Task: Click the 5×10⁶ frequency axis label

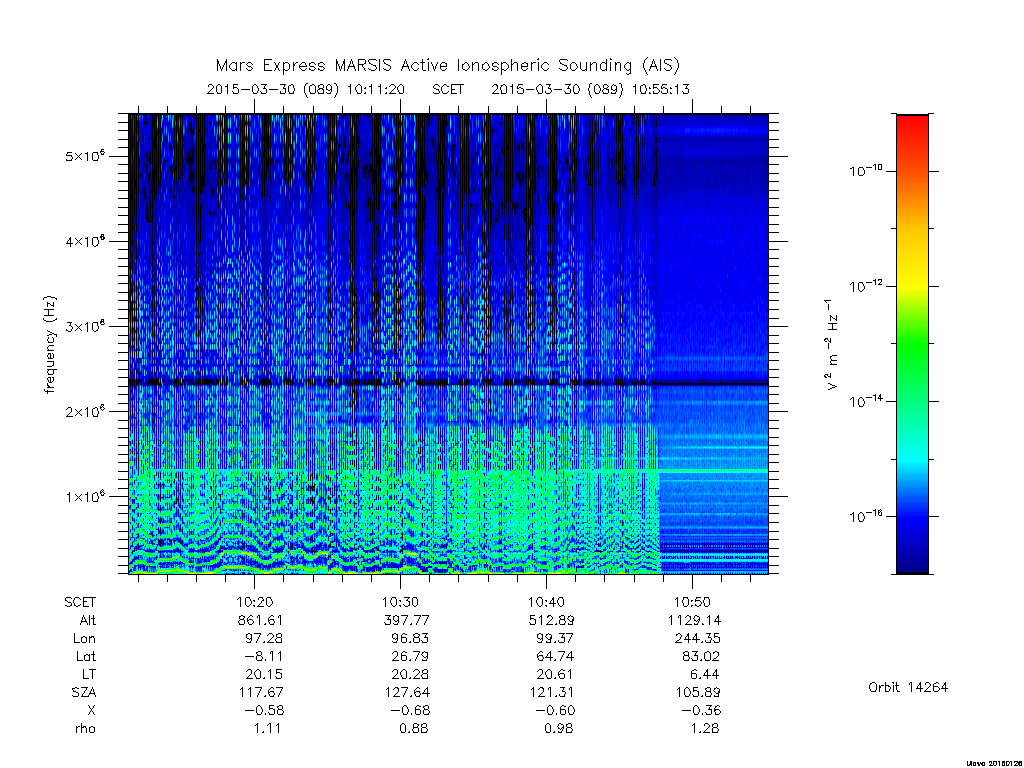Action: tap(85, 157)
